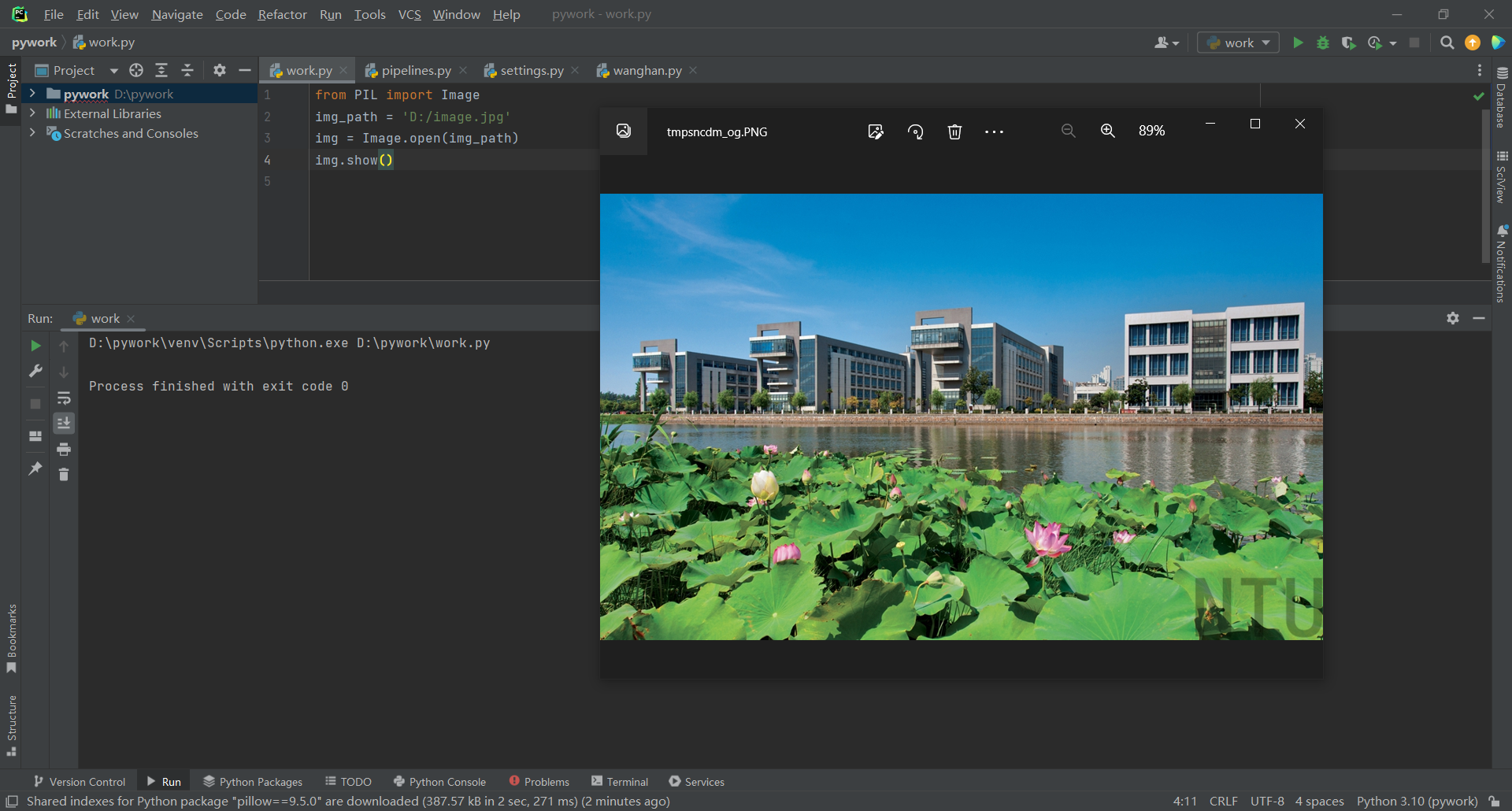Expand the pywork project folder

coord(32,94)
